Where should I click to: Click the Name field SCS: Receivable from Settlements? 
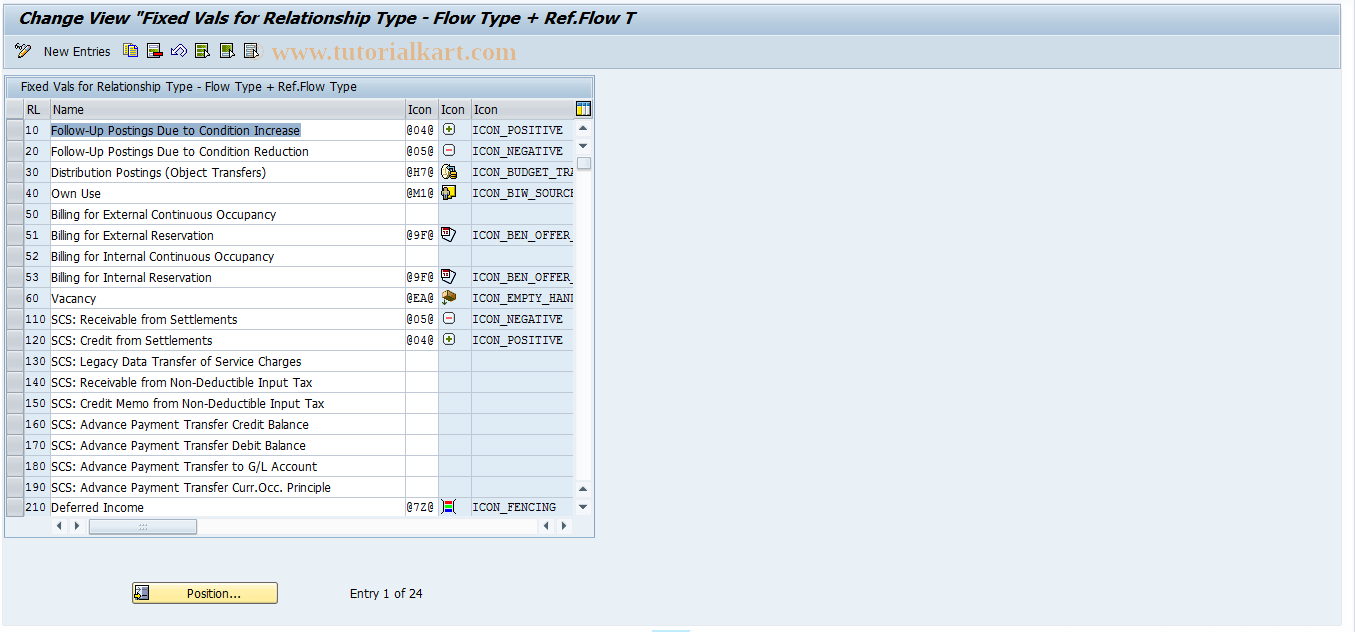[x=227, y=319]
